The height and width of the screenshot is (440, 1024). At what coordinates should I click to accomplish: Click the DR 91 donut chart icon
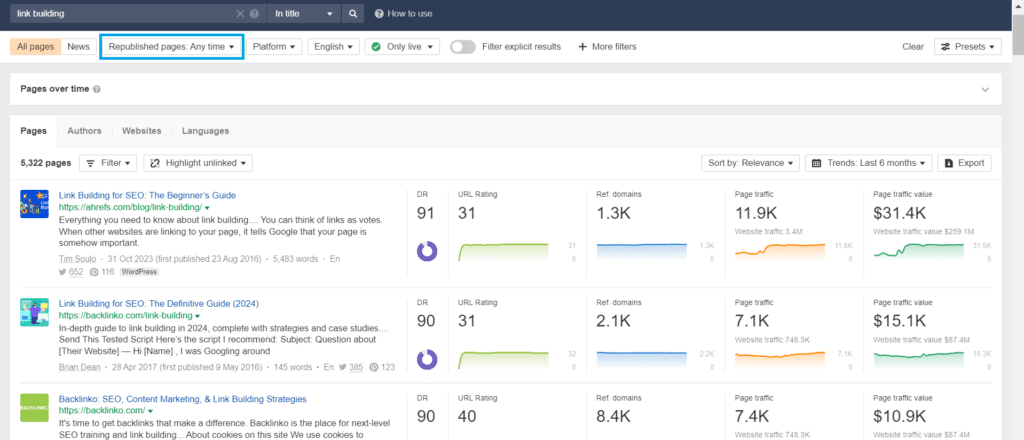click(426, 251)
